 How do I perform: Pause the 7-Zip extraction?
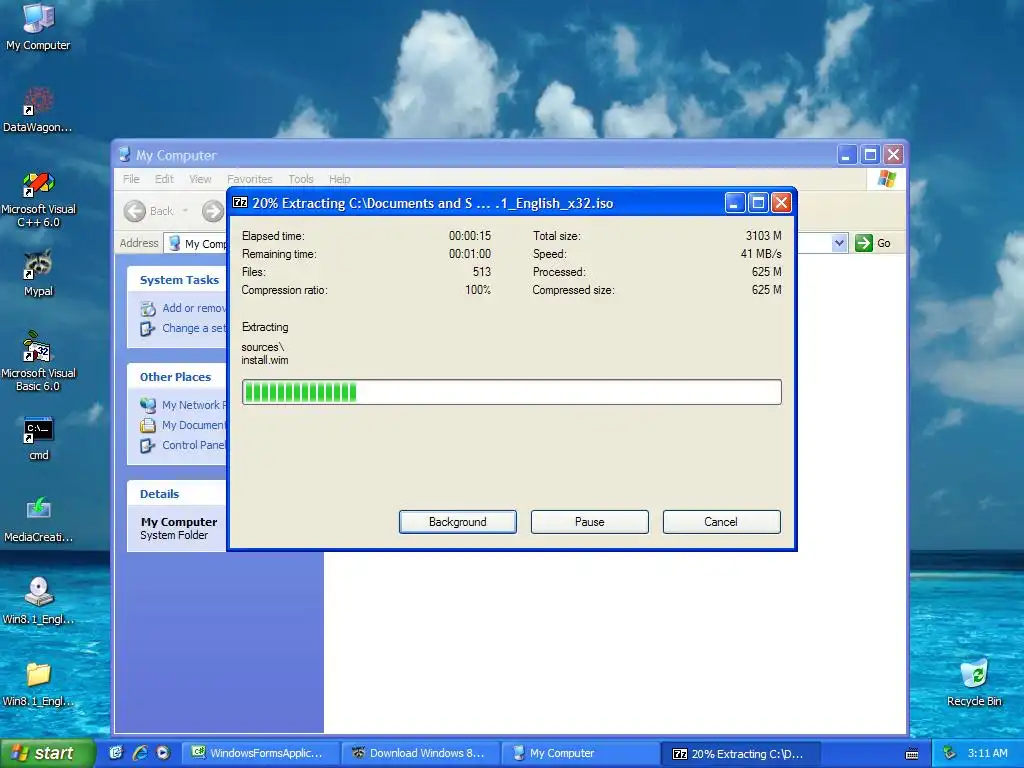pos(590,522)
